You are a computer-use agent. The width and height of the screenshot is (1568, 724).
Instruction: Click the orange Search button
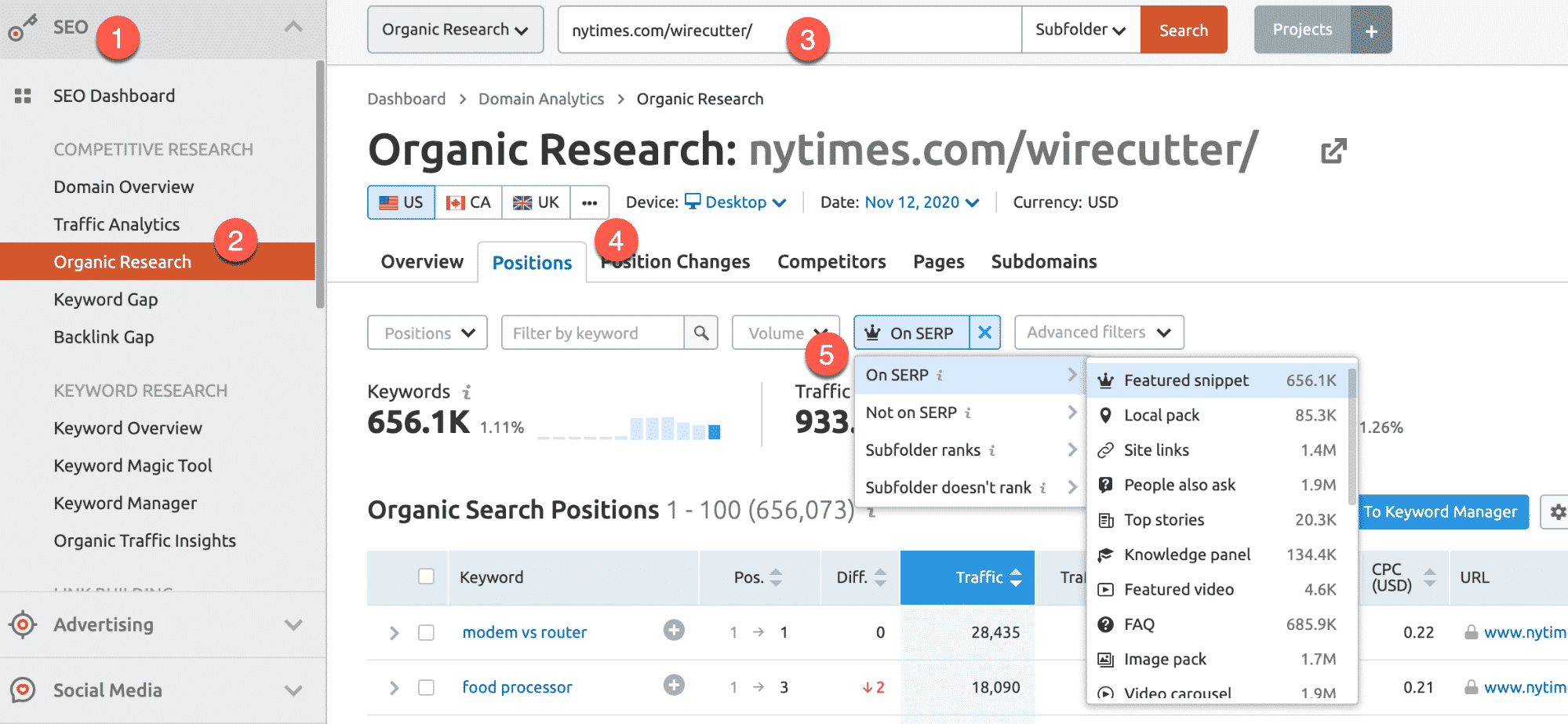1183,31
